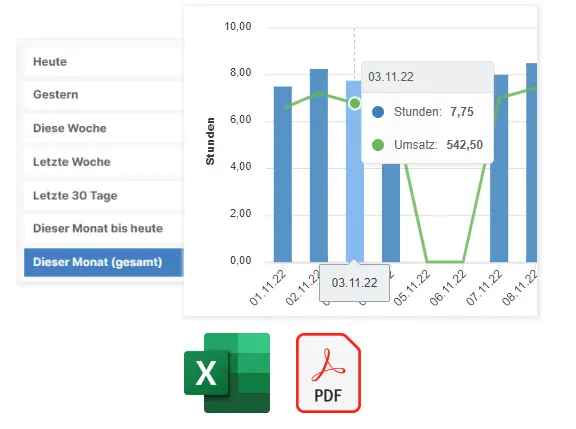This screenshot has width=576, height=429.
Task: Select the Heute date range
Action: tap(104, 62)
